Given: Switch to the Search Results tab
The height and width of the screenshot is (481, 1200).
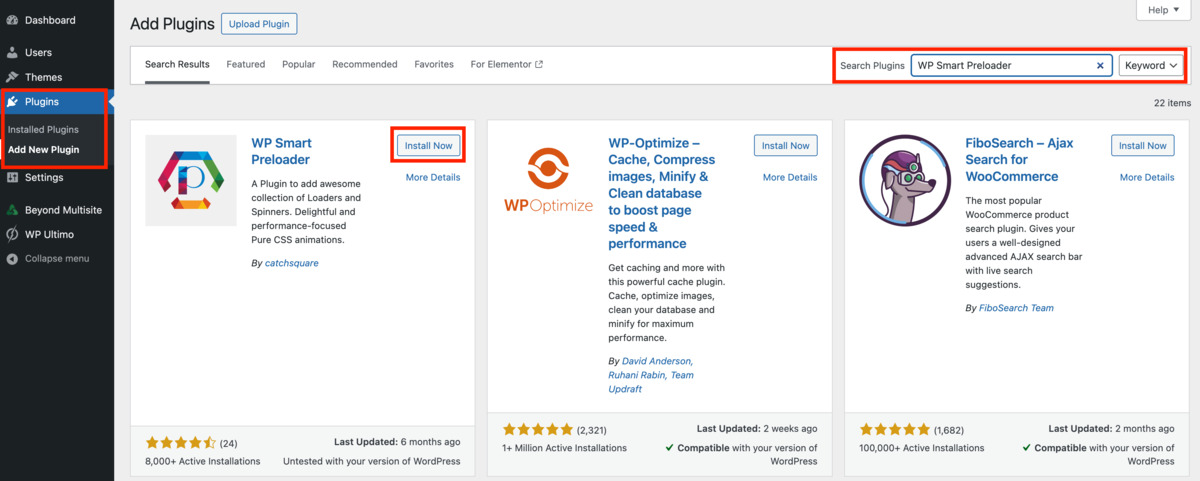Looking at the screenshot, I should click(x=177, y=64).
